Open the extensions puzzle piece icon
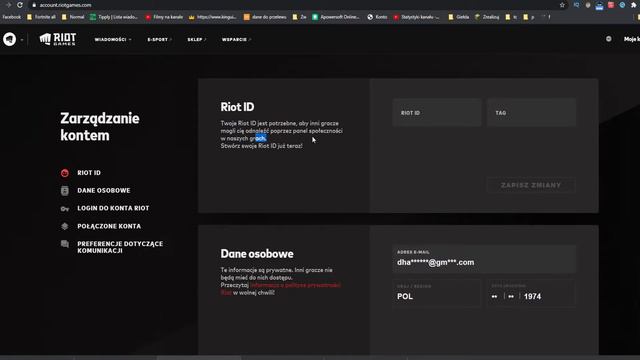 pyautogui.click(x=634, y=5)
